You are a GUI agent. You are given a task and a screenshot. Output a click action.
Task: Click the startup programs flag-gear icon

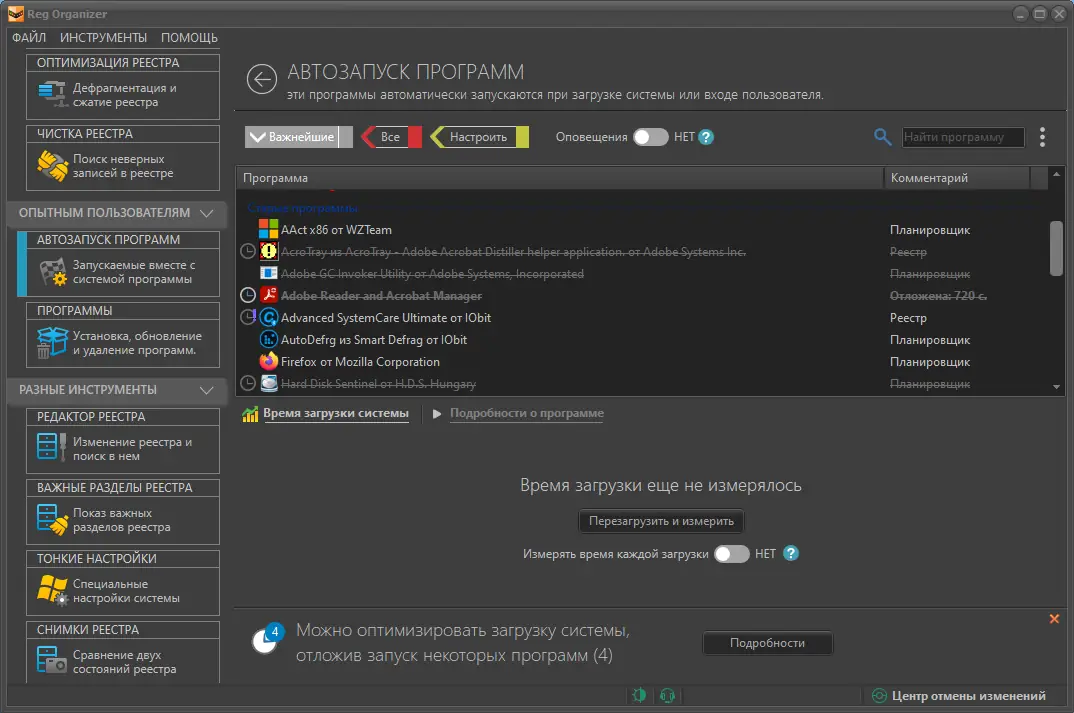point(53,272)
